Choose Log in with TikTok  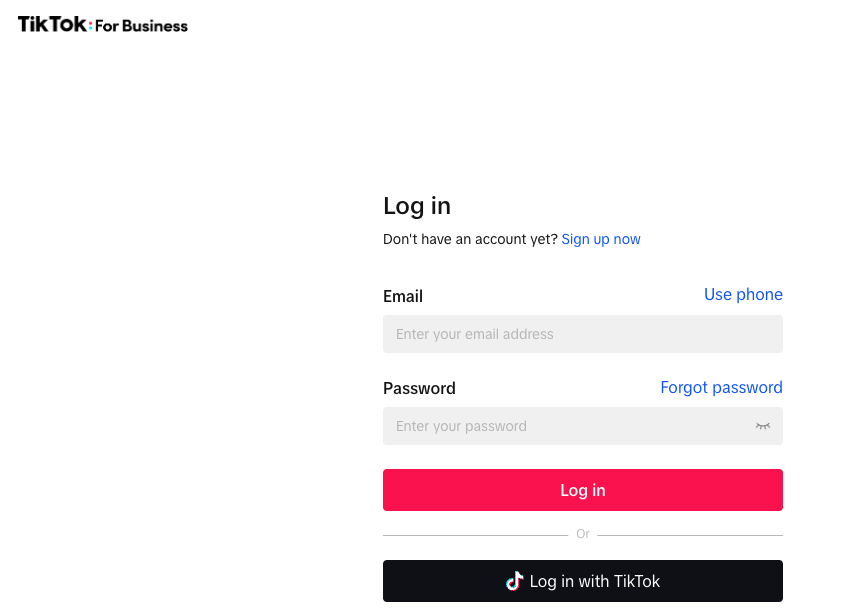pyautogui.click(x=582, y=581)
